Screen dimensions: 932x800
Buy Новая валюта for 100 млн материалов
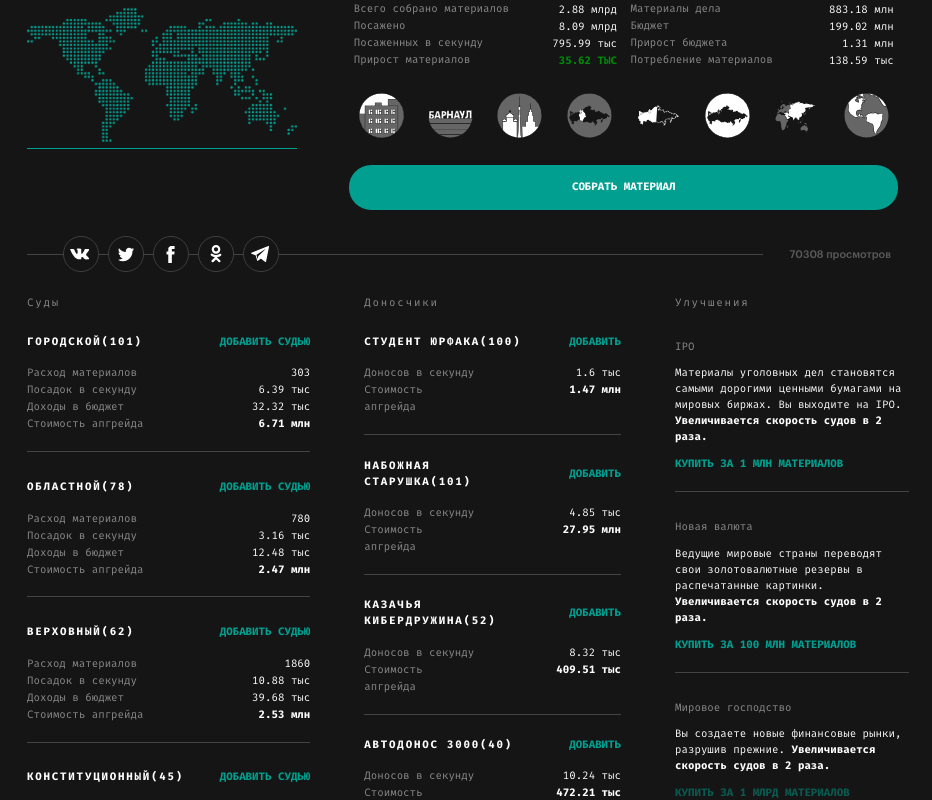coord(765,645)
